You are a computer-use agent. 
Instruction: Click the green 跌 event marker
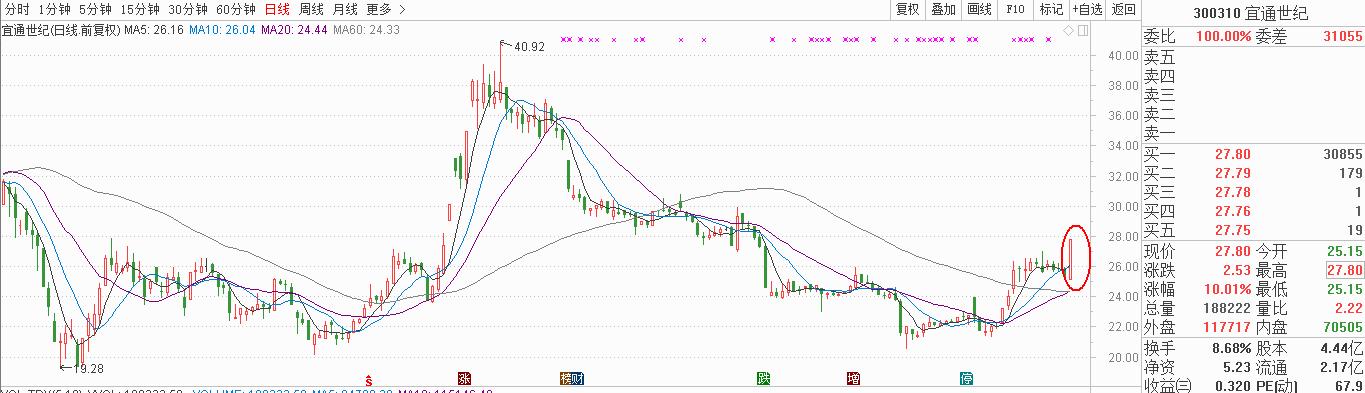[763, 378]
